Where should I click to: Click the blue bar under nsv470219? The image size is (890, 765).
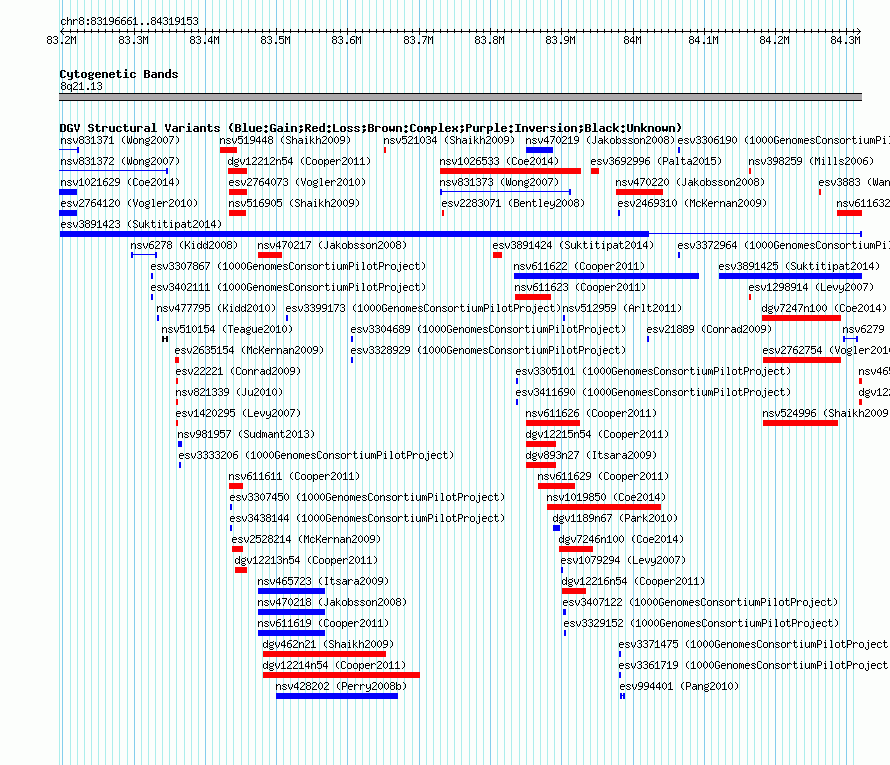539,150
